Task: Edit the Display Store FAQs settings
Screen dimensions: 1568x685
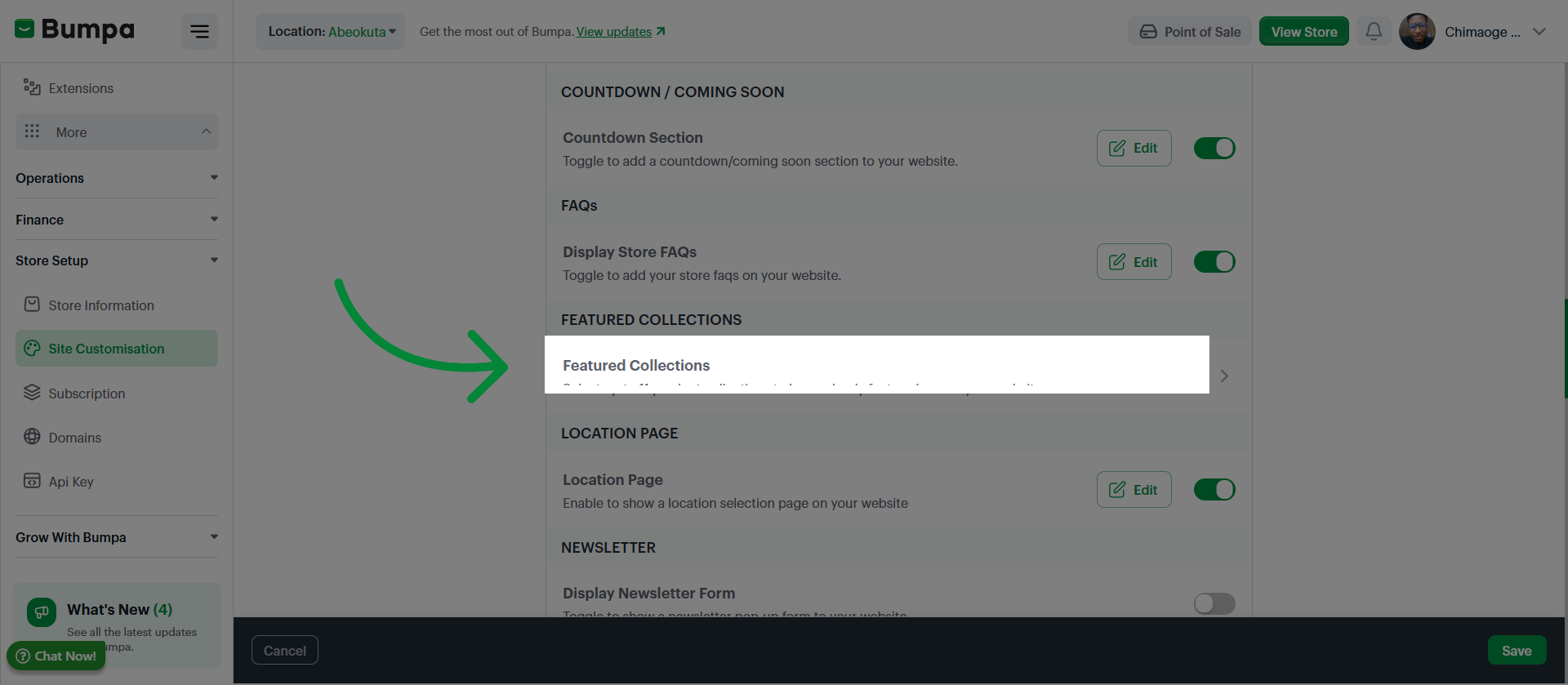Action: [1134, 262]
